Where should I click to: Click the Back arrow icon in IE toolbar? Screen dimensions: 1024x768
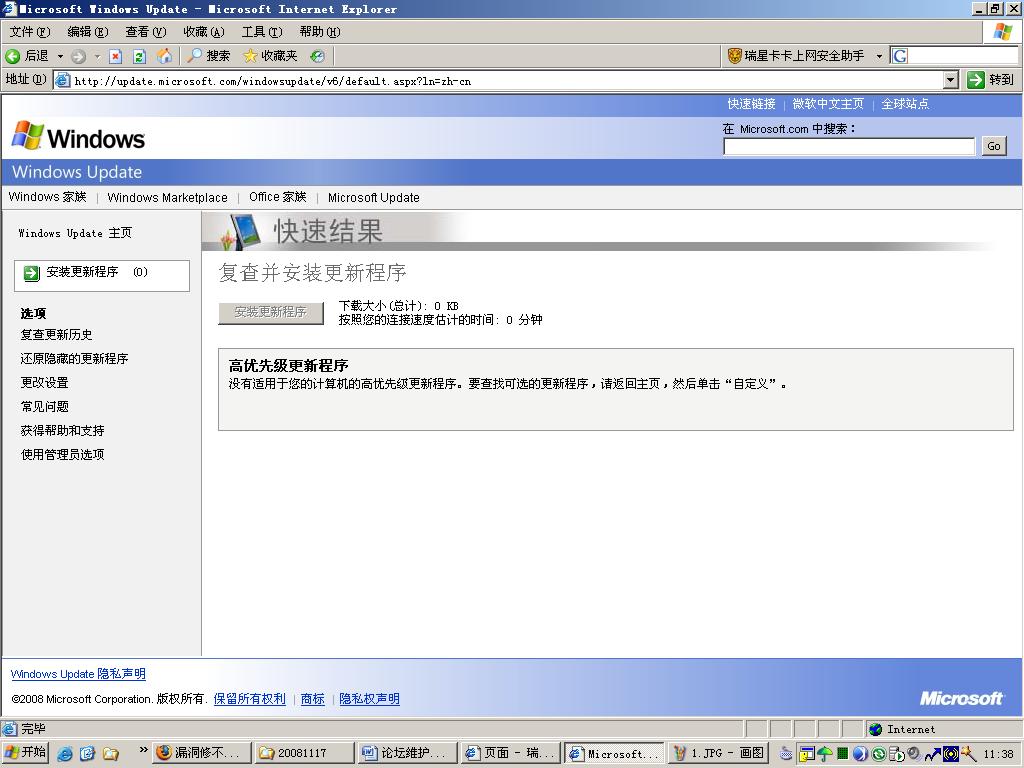12,56
